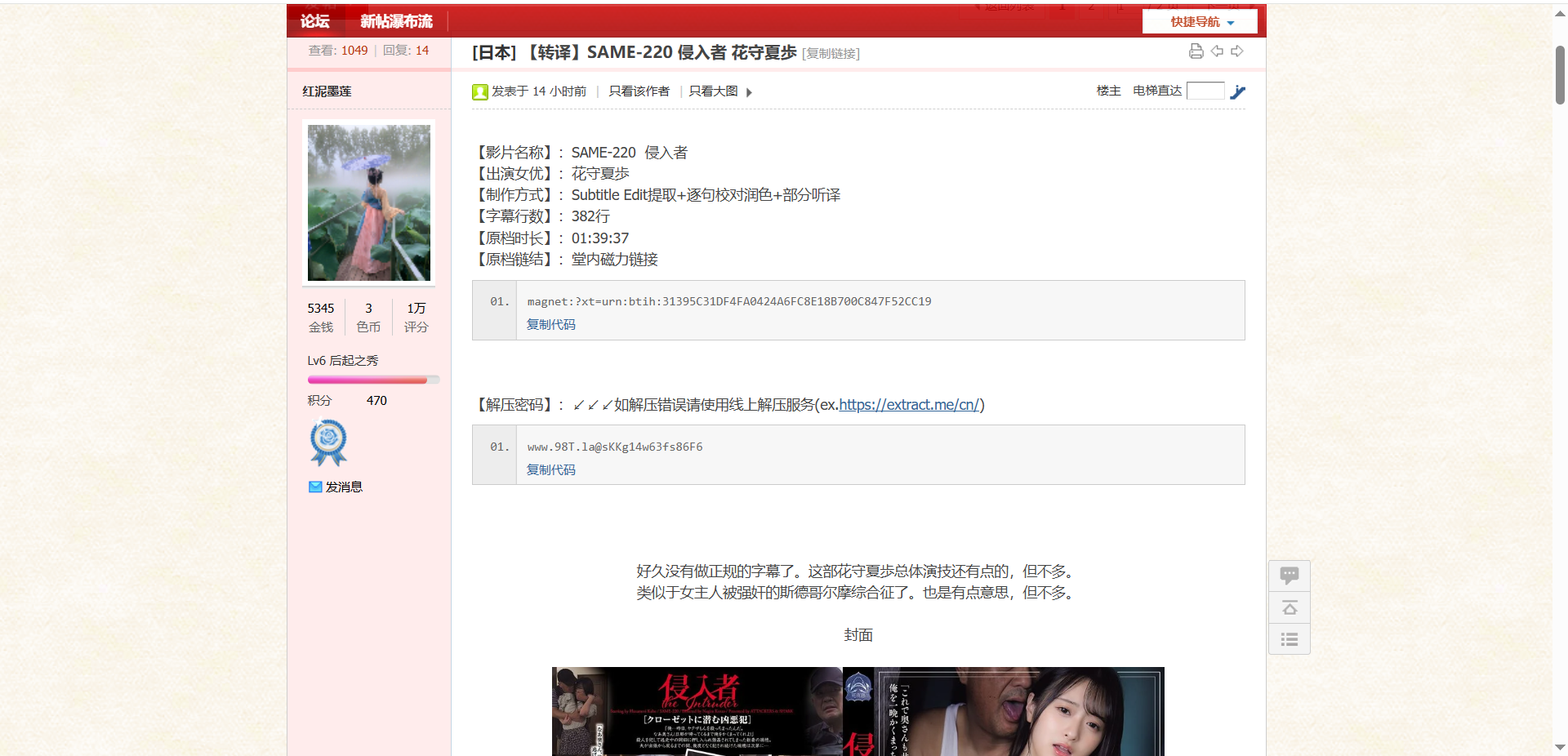1568x756 pixels.
Task: Click the pink level progress bar
Action: 373,380
